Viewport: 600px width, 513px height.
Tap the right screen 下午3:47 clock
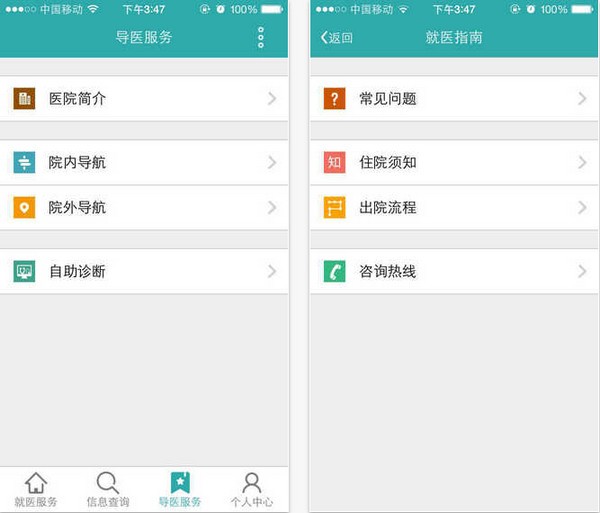pyautogui.click(x=454, y=9)
